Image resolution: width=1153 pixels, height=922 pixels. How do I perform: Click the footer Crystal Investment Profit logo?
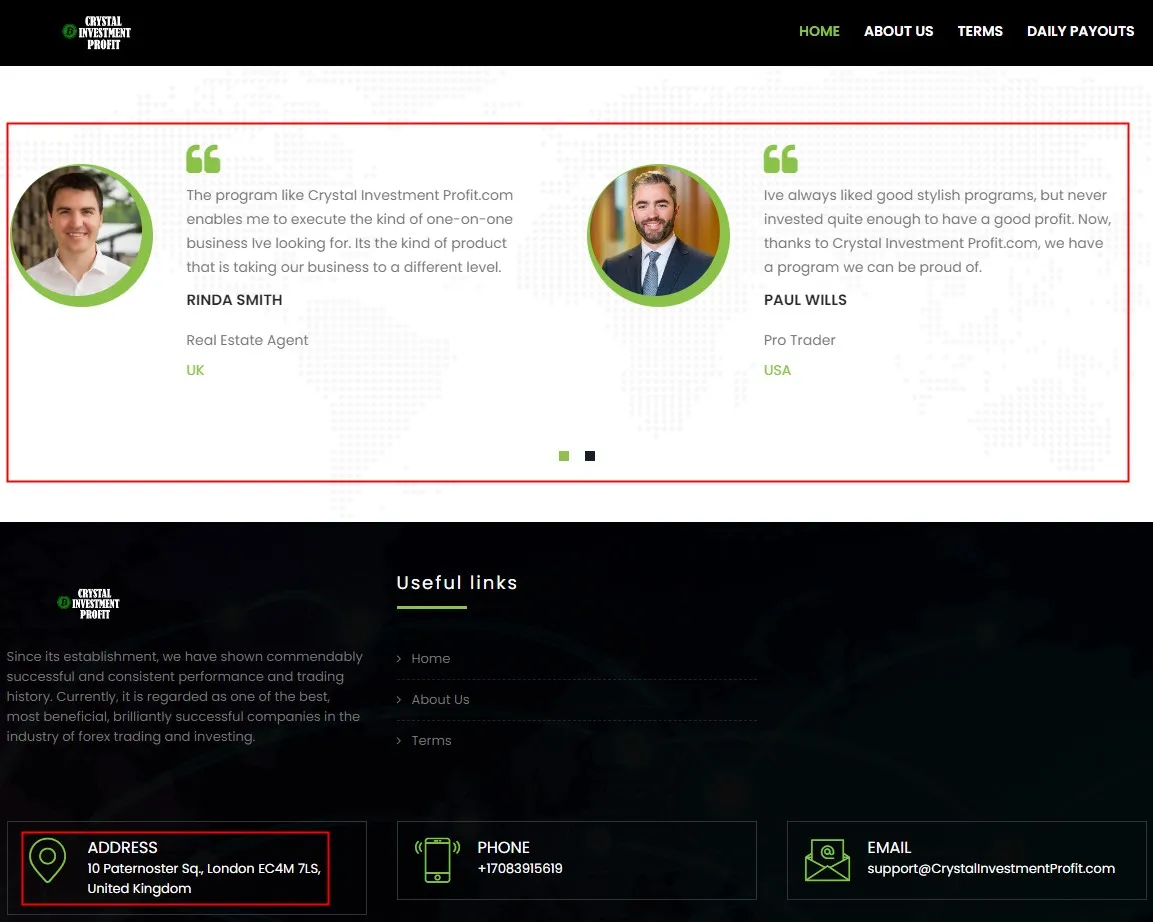[89, 604]
